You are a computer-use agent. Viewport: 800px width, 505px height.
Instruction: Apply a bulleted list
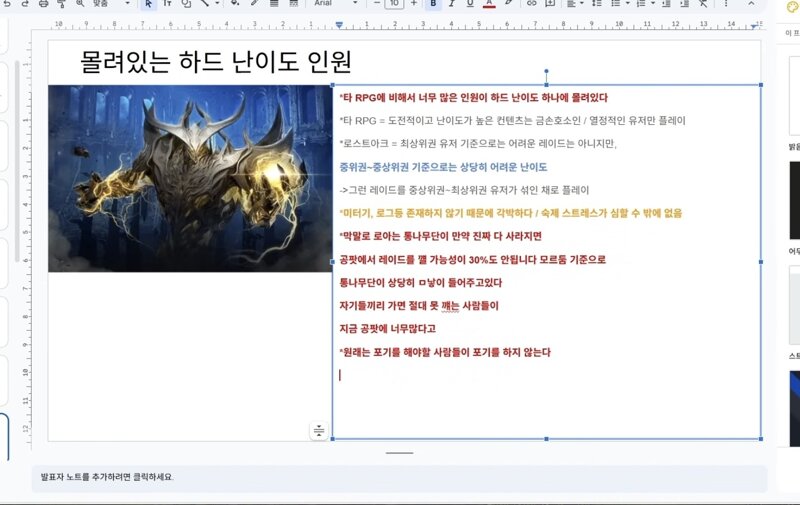pos(616,4)
